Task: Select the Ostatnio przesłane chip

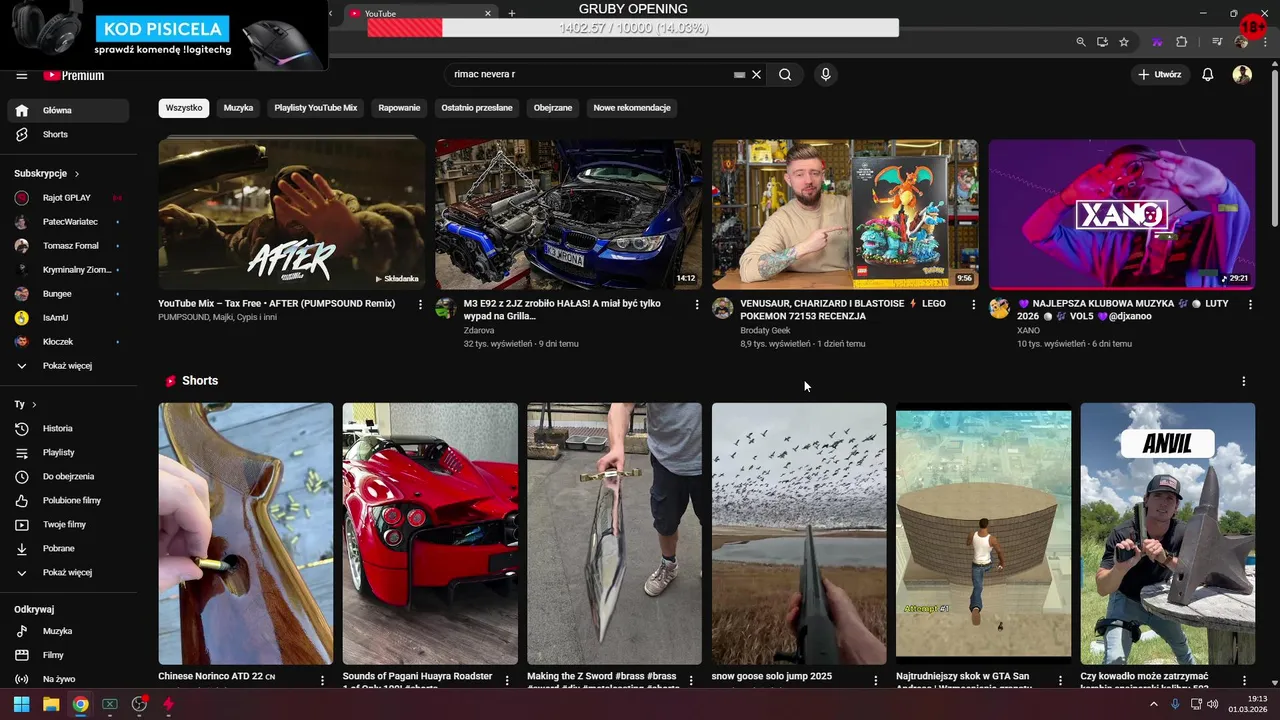Action: pyautogui.click(x=477, y=108)
